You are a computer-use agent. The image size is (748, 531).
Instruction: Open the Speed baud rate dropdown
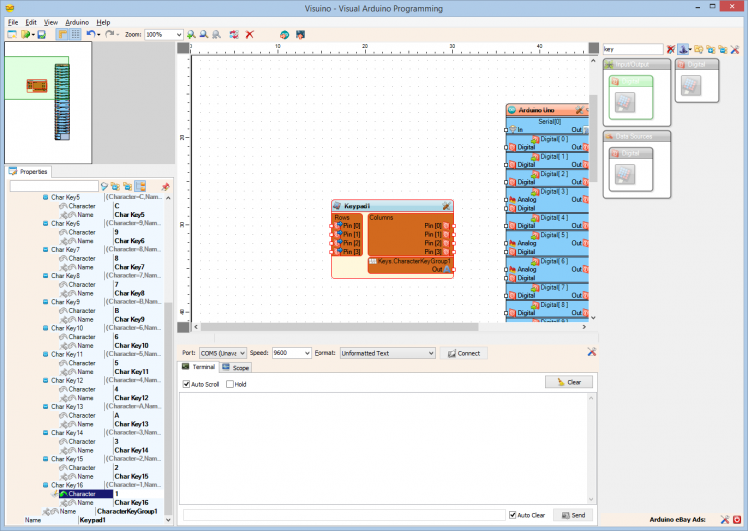(306, 353)
